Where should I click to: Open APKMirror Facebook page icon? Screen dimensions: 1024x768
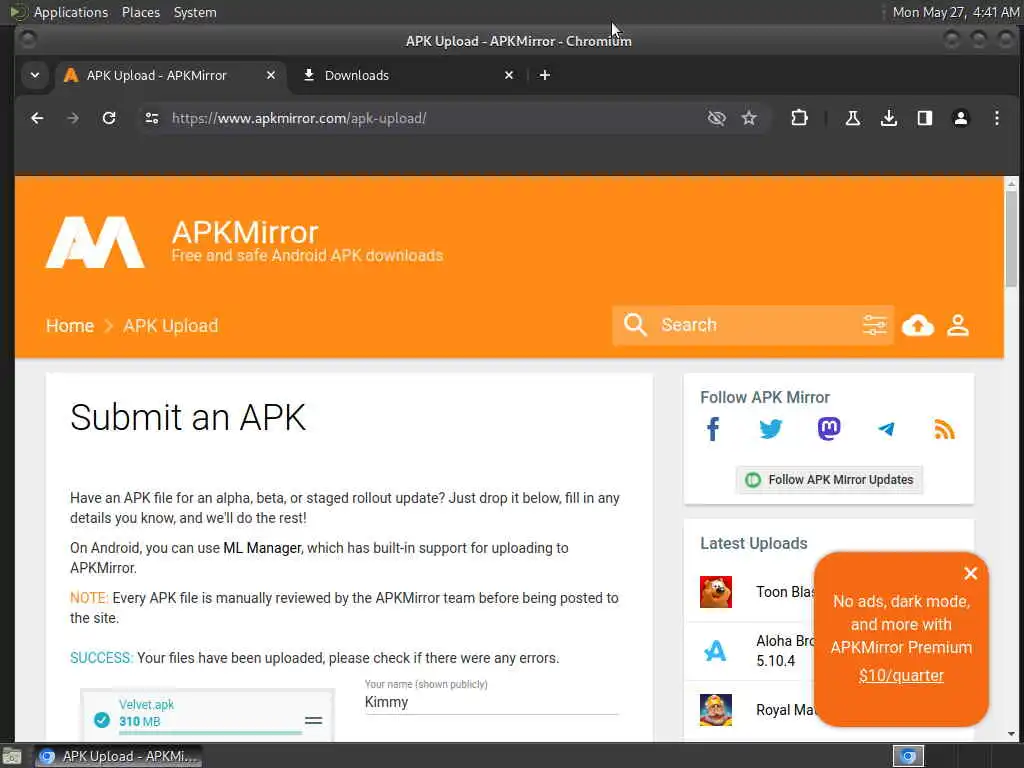[712, 429]
